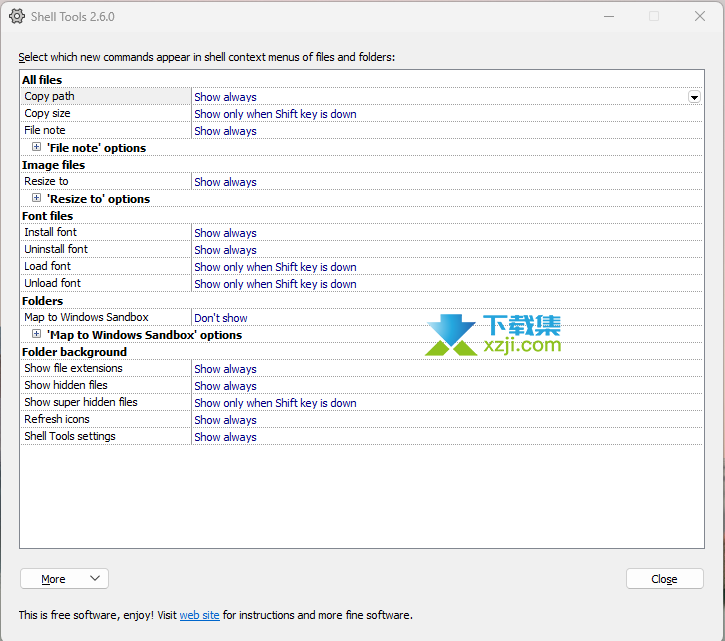Change Shell Tools settings 'Show always' value

tap(225, 437)
